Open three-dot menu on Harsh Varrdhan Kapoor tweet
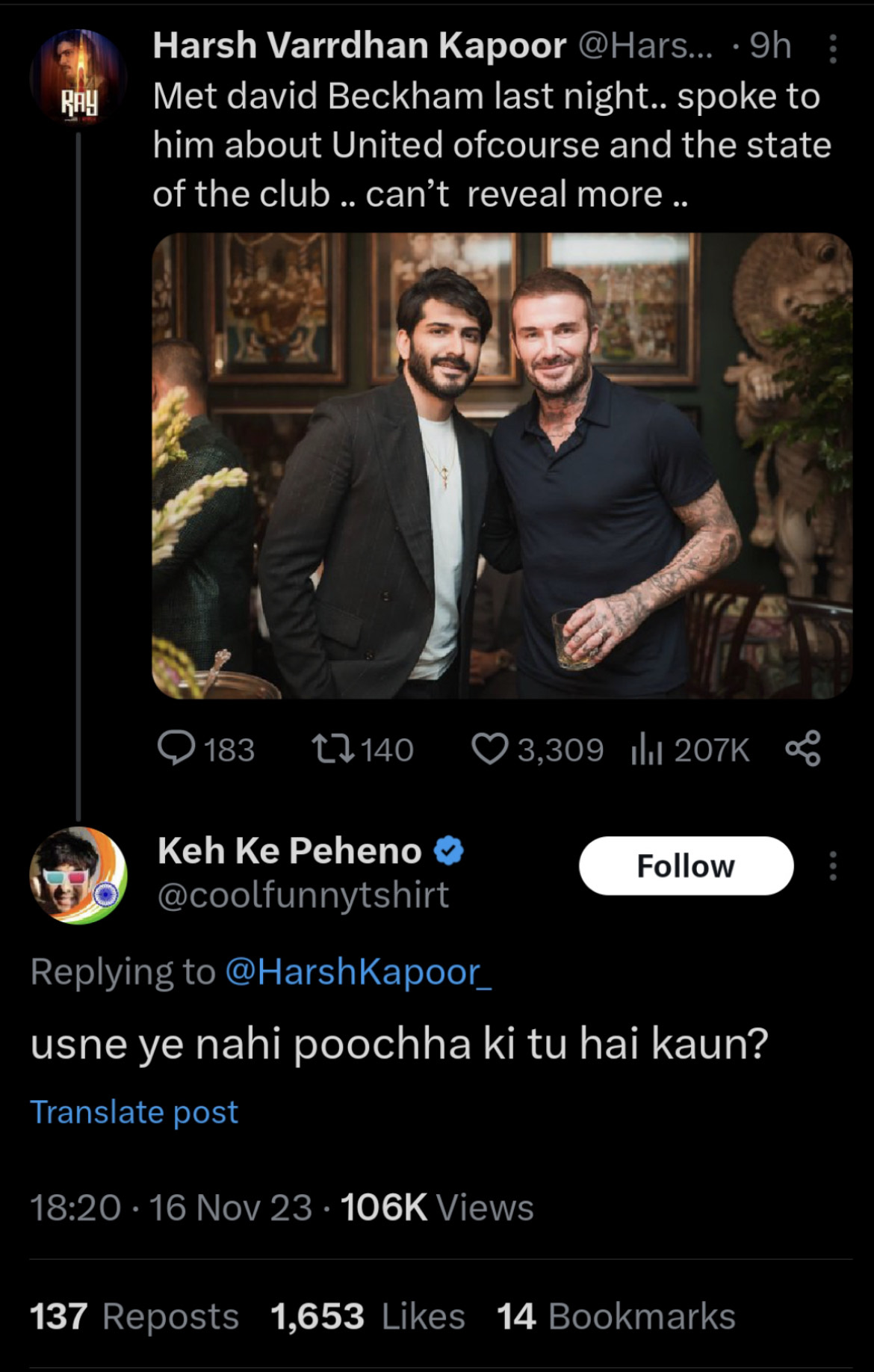874x1372 pixels. click(833, 49)
